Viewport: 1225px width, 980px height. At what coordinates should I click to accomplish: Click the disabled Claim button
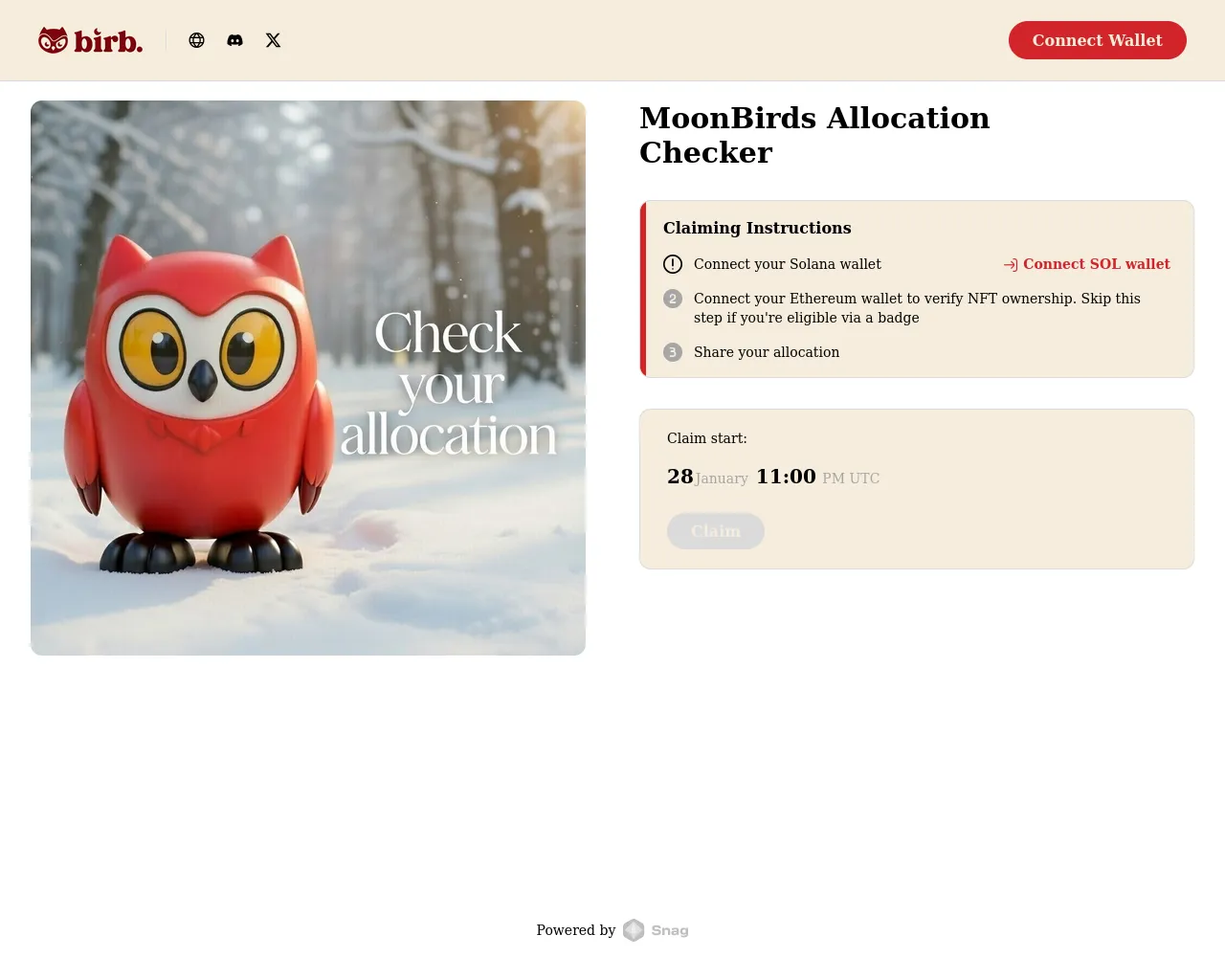coord(716,531)
